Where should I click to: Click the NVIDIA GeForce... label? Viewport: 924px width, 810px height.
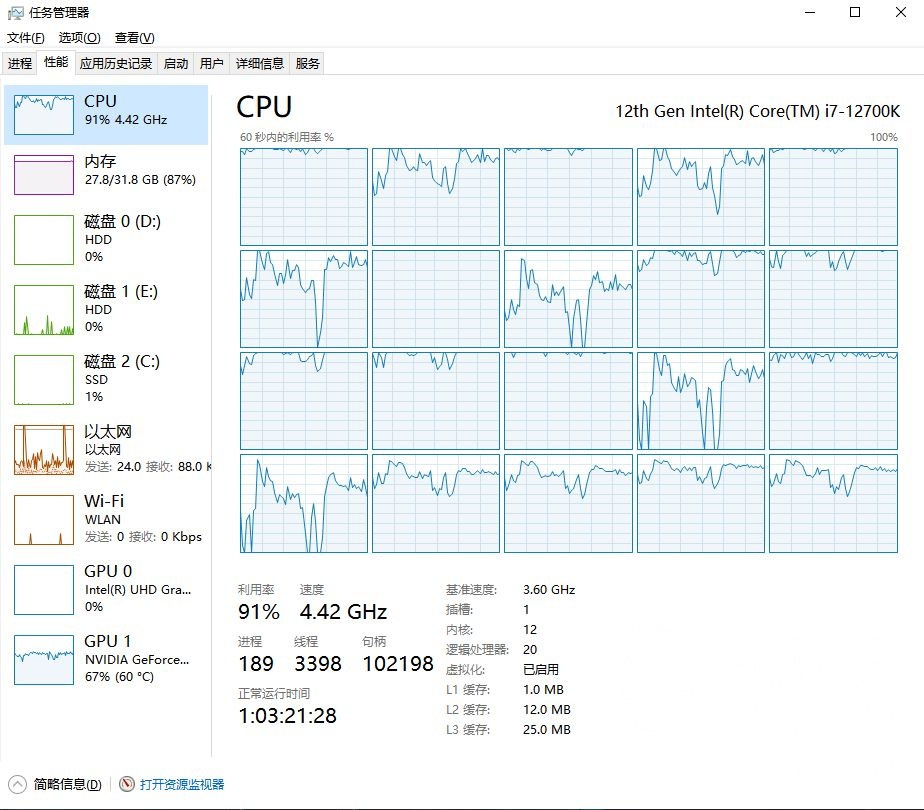[x=137, y=660]
